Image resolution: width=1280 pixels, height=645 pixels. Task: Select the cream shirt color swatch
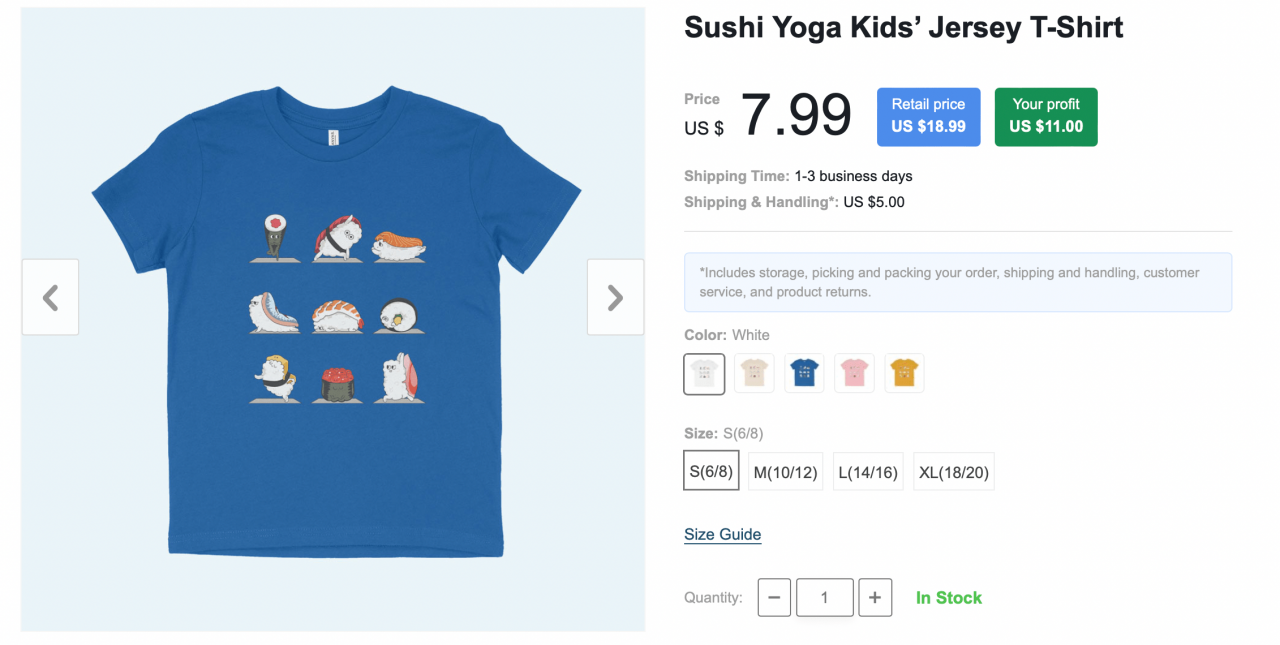[754, 372]
